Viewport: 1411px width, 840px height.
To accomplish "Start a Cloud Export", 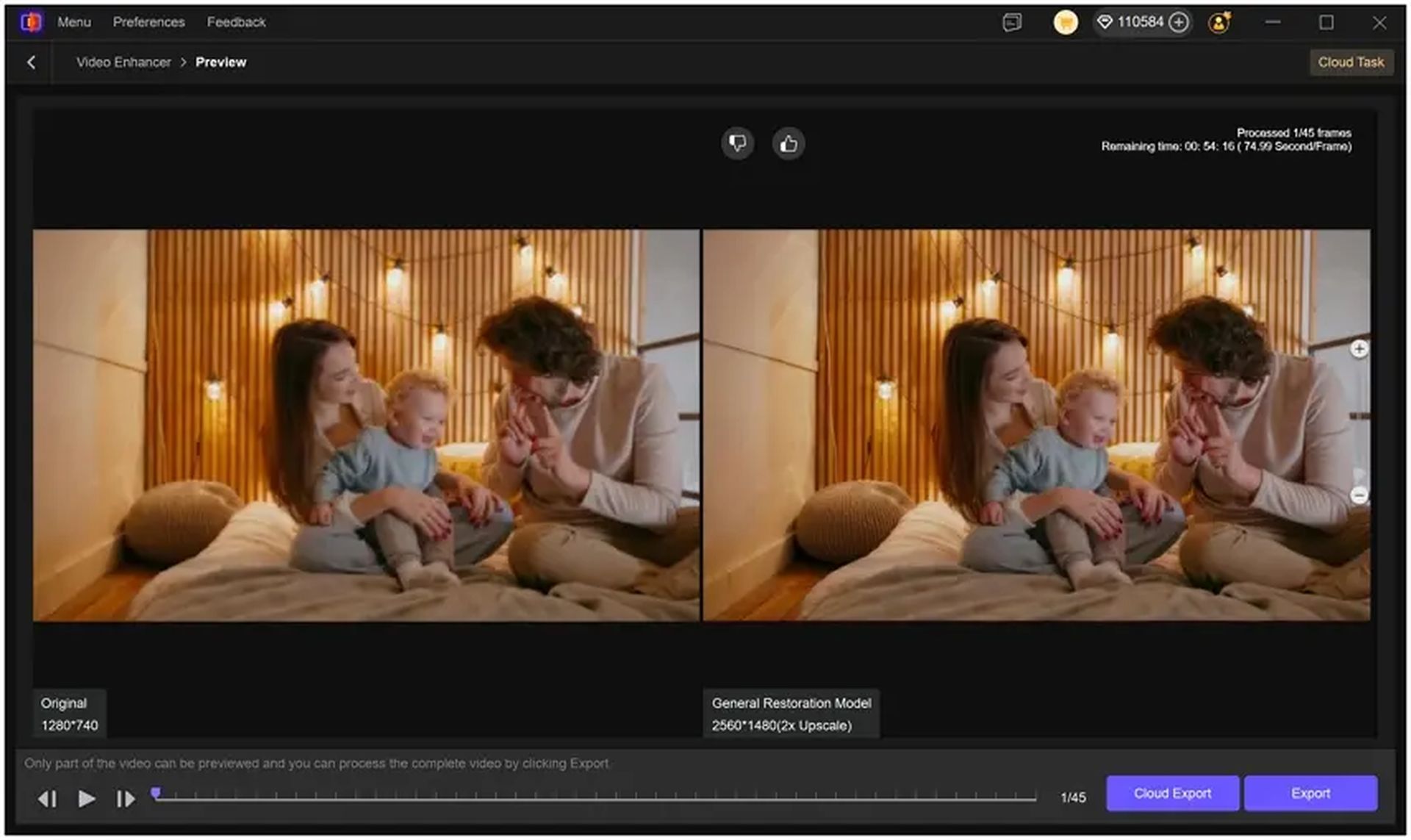I will click(1172, 793).
